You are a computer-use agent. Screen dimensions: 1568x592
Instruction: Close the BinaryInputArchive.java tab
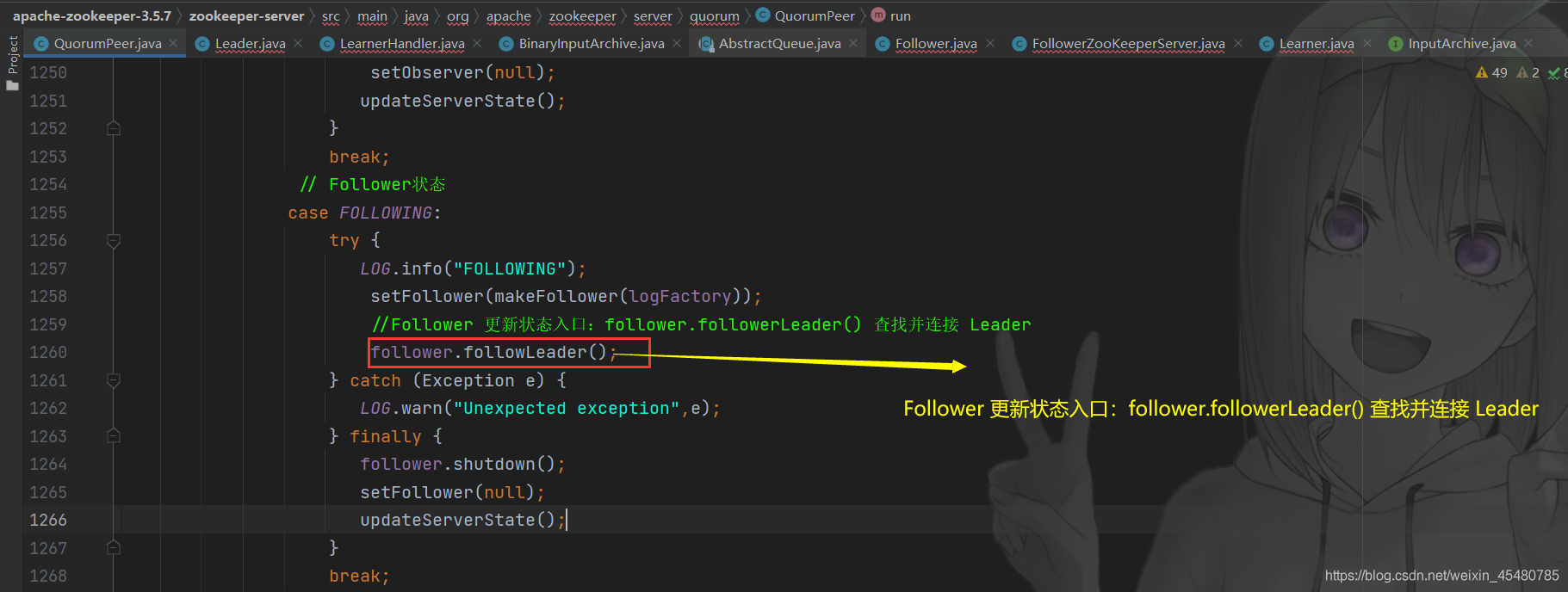(677, 43)
